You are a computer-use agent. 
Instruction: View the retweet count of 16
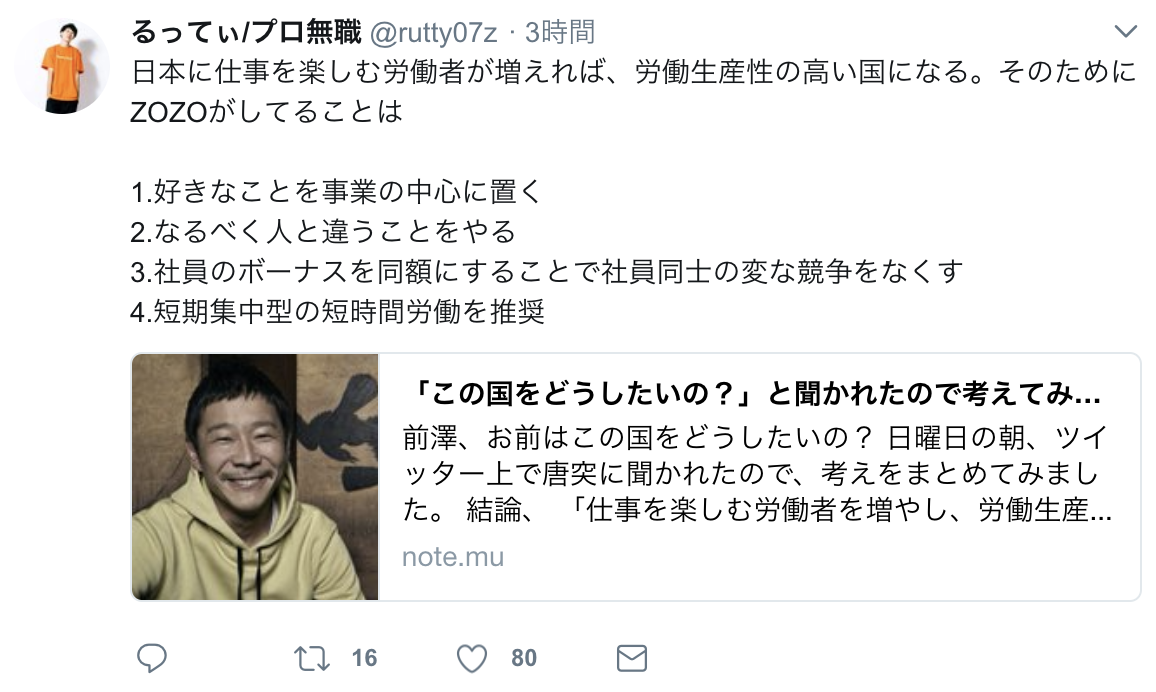[x=364, y=658]
